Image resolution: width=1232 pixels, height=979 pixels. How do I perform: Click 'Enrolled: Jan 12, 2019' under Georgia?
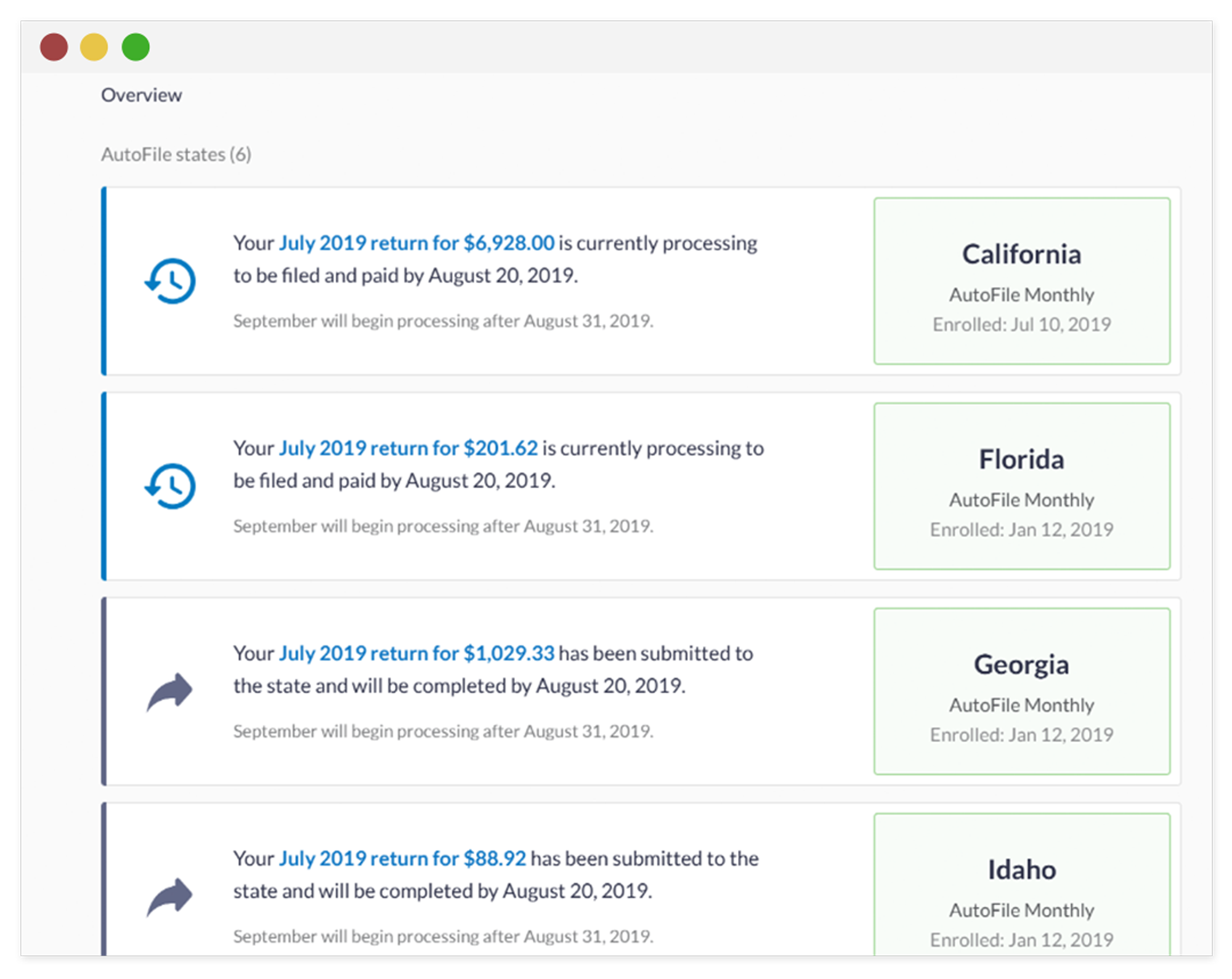1021,735
